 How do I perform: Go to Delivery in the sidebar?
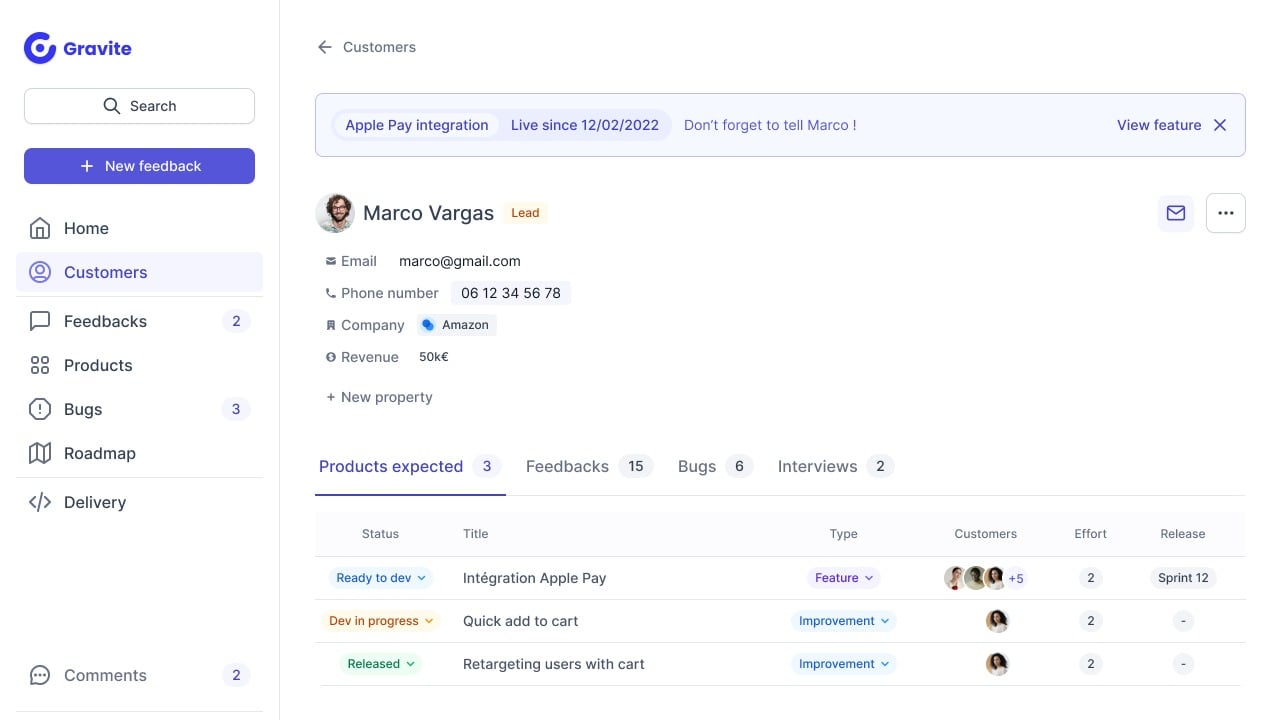(x=94, y=502)
